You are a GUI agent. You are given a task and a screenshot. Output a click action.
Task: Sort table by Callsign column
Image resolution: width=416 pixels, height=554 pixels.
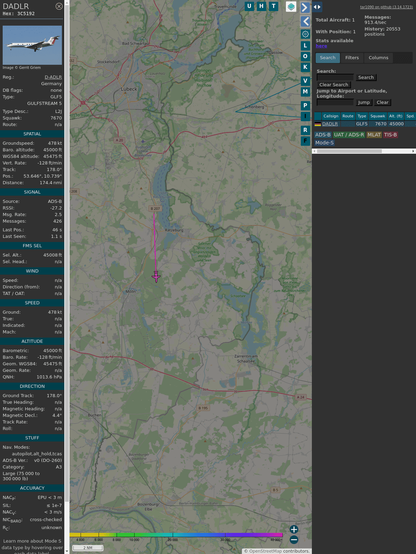tap(330, 116)
